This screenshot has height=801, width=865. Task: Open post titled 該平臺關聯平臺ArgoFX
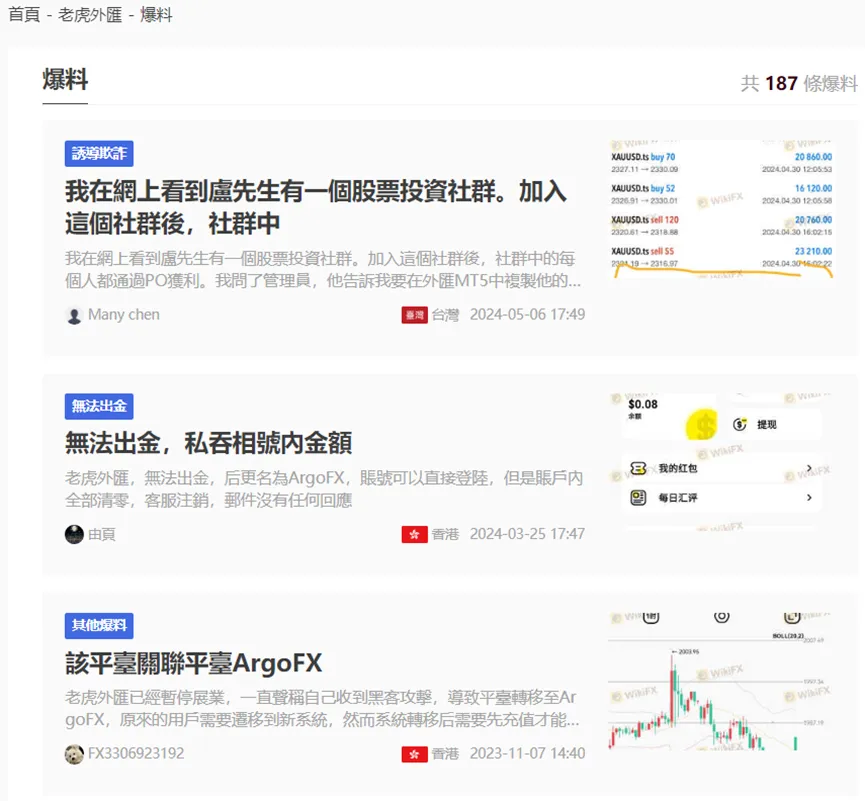[194, 663]
